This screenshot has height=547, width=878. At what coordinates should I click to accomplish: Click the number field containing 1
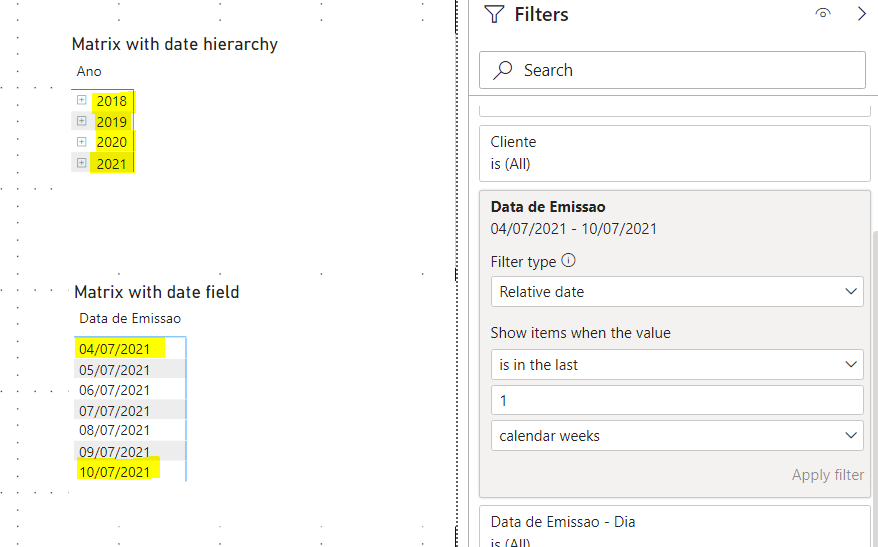[677, 400]
